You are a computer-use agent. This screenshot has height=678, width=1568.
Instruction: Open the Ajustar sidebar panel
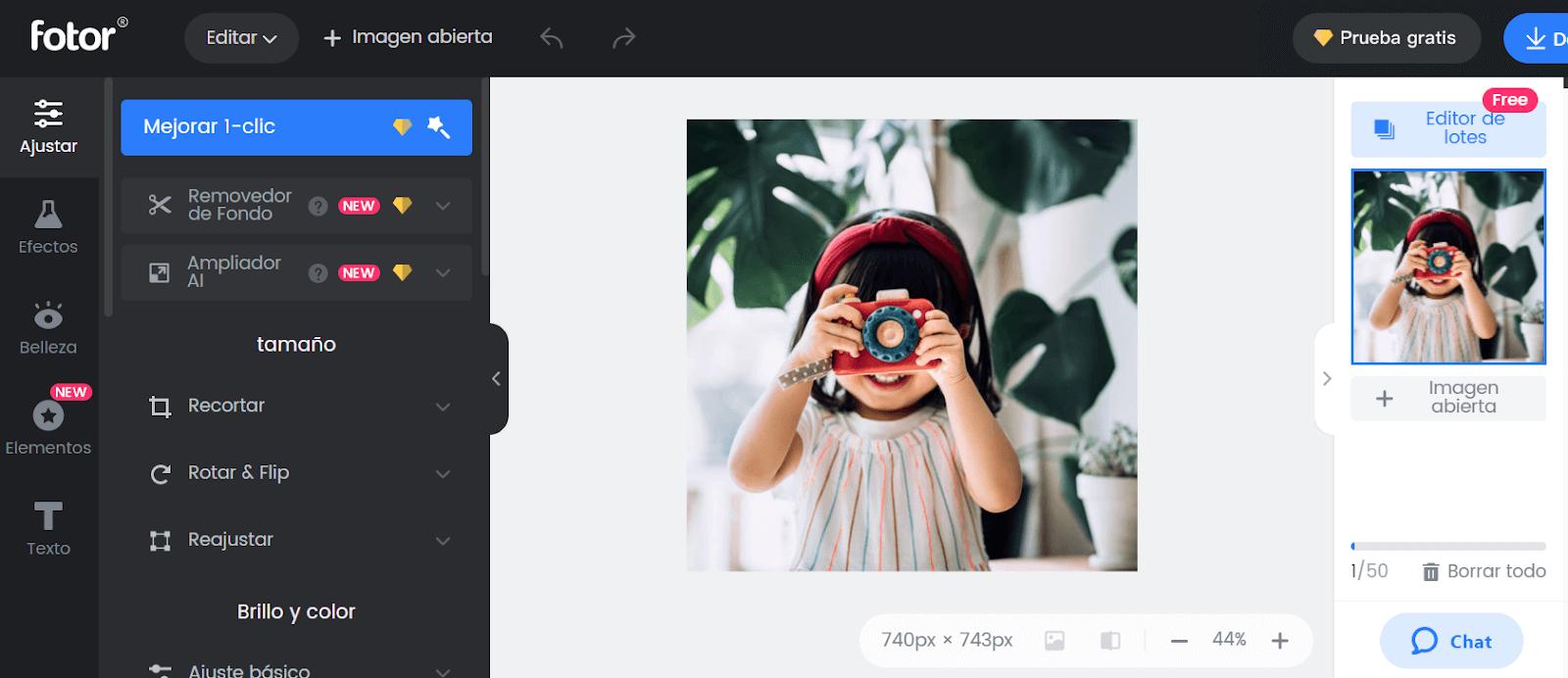48,127
